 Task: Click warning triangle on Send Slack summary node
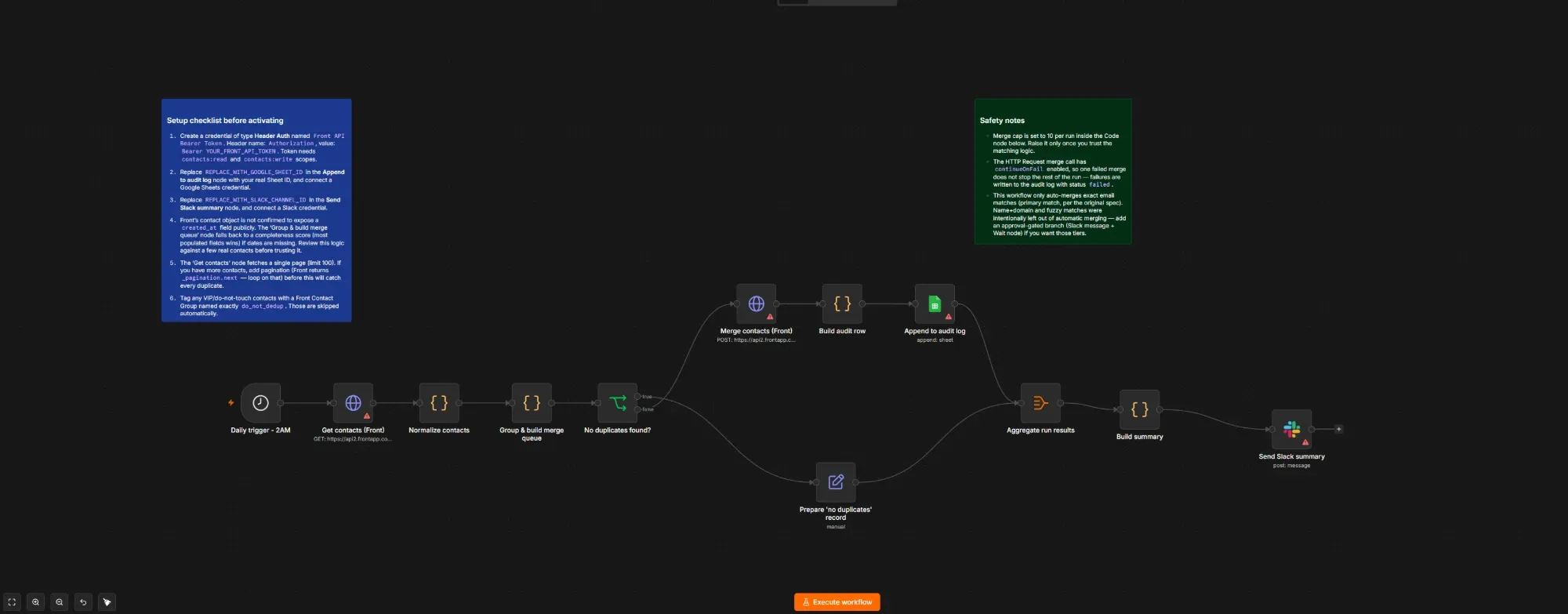coord(1305,442)
